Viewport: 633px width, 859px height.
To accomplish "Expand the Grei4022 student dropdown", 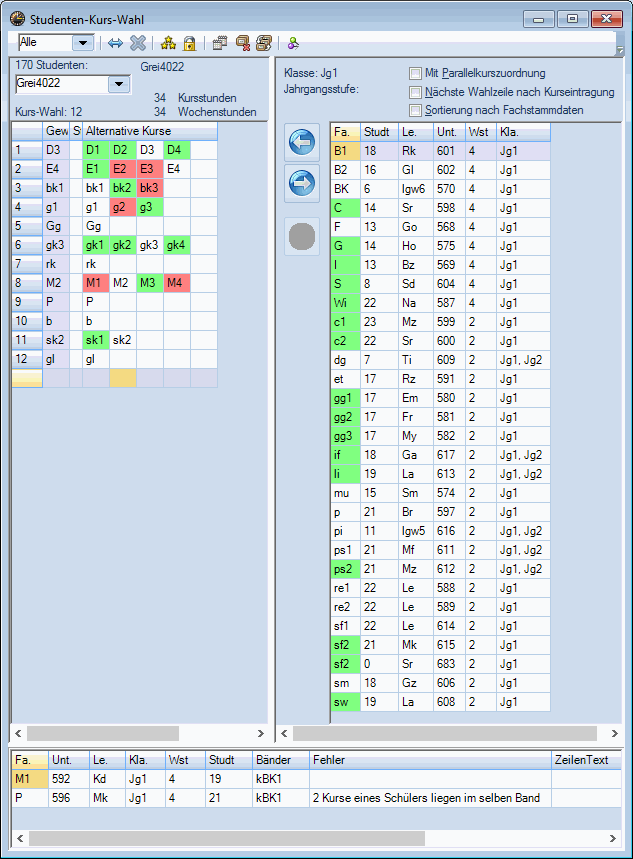I will (x=119, y=85).
